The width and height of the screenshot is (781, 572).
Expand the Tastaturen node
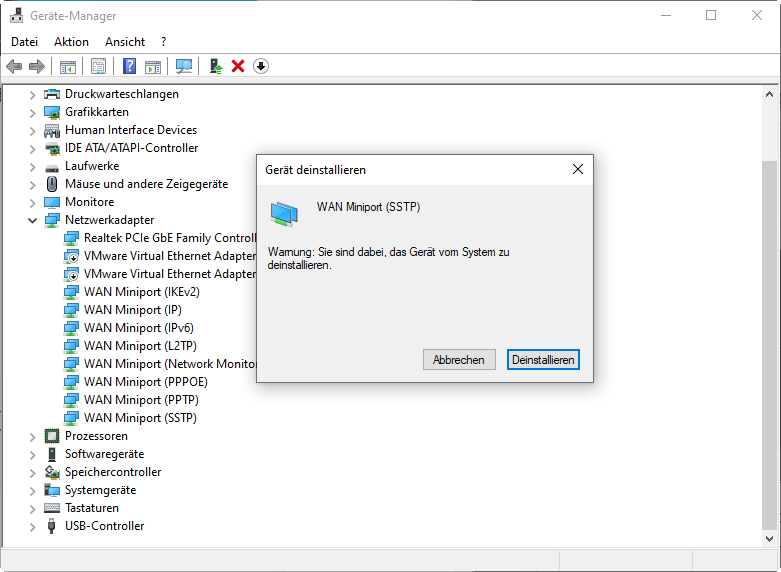pos(32,508)
